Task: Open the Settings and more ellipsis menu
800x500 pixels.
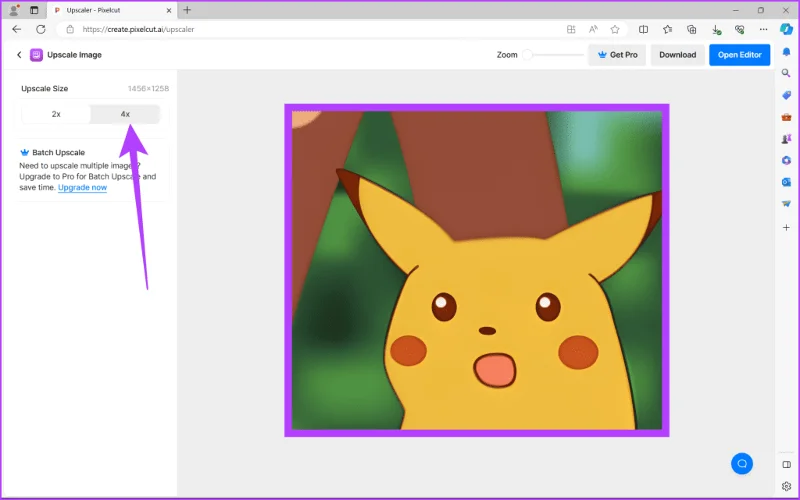Action: [763, 30]
